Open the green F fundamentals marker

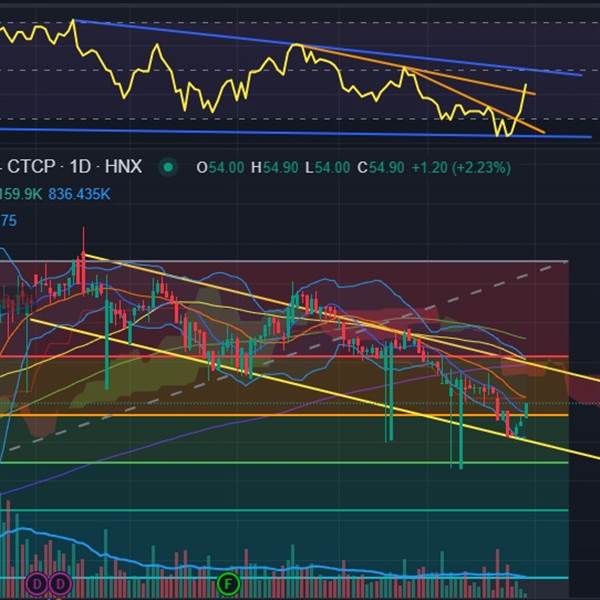click(228, 584)
